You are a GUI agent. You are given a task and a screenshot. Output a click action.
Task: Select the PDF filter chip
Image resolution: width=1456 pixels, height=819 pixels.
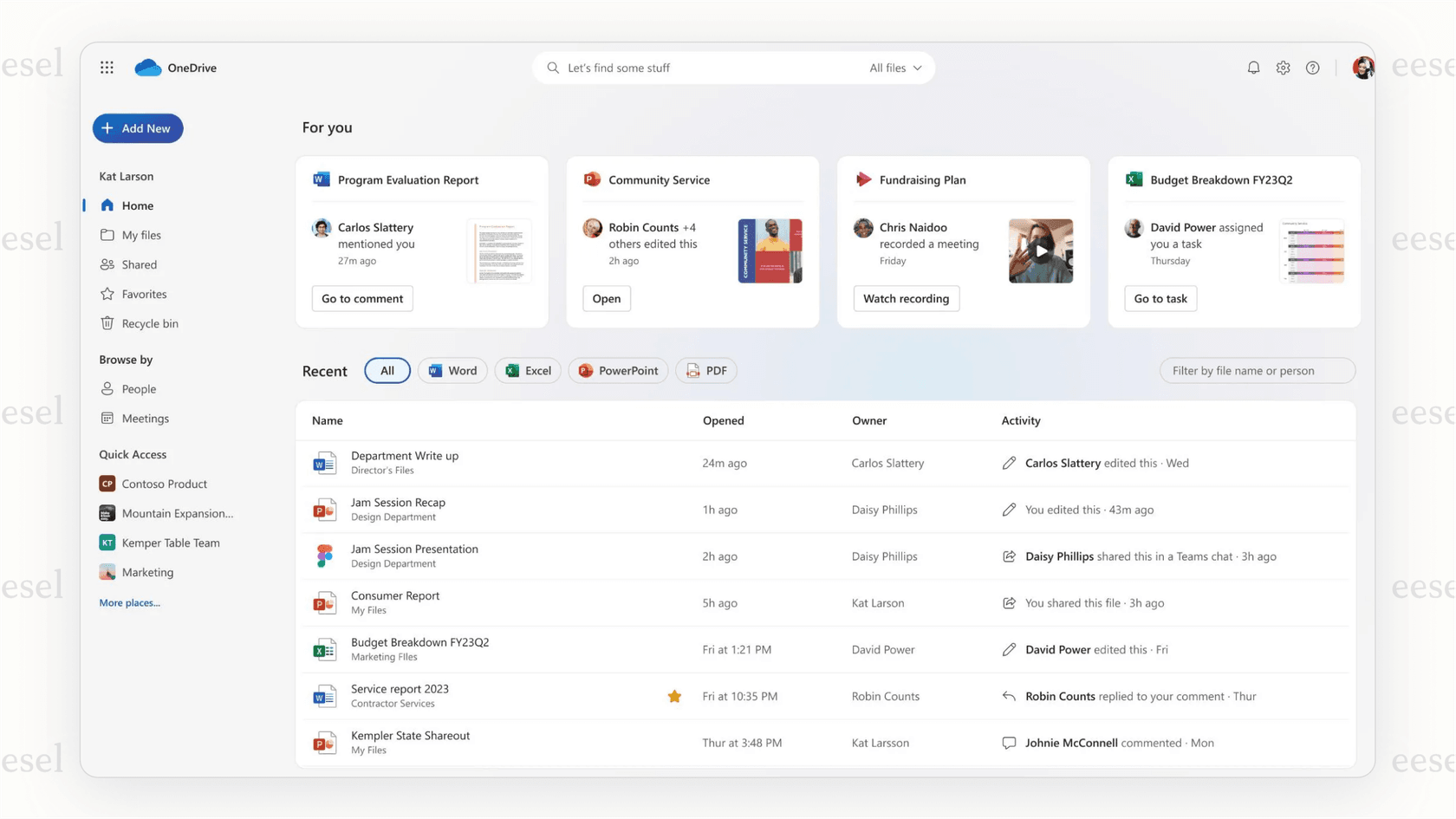[x=706, y=370]
